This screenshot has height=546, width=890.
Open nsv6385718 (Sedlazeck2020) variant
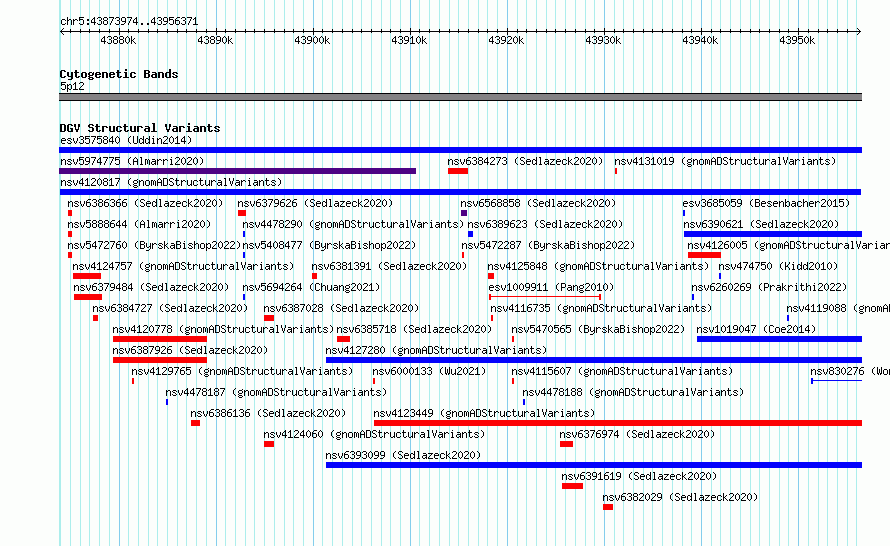[414, 329]
